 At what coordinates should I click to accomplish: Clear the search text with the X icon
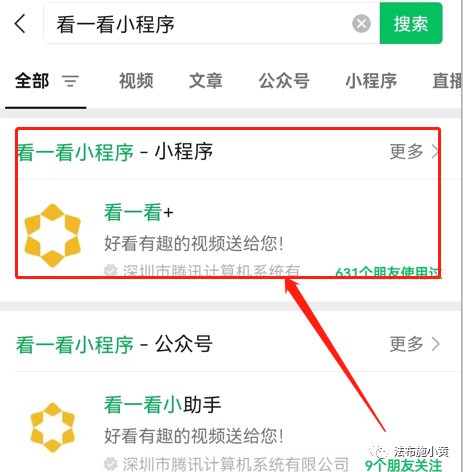[x=361, y=24]
